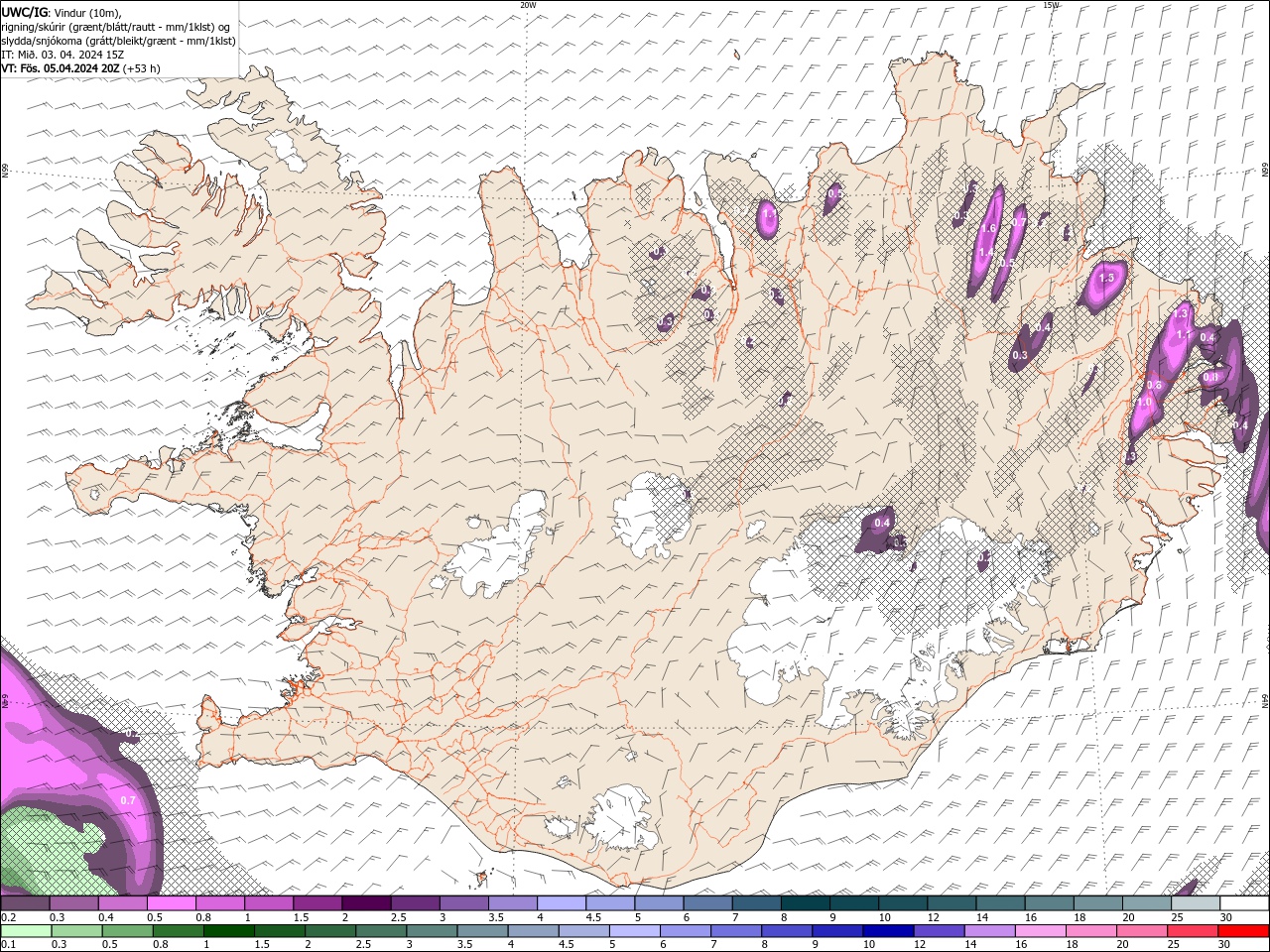
Task: Pick the dark teal 8–9 swatch, upper legend
Action: [x=806, y=903]
